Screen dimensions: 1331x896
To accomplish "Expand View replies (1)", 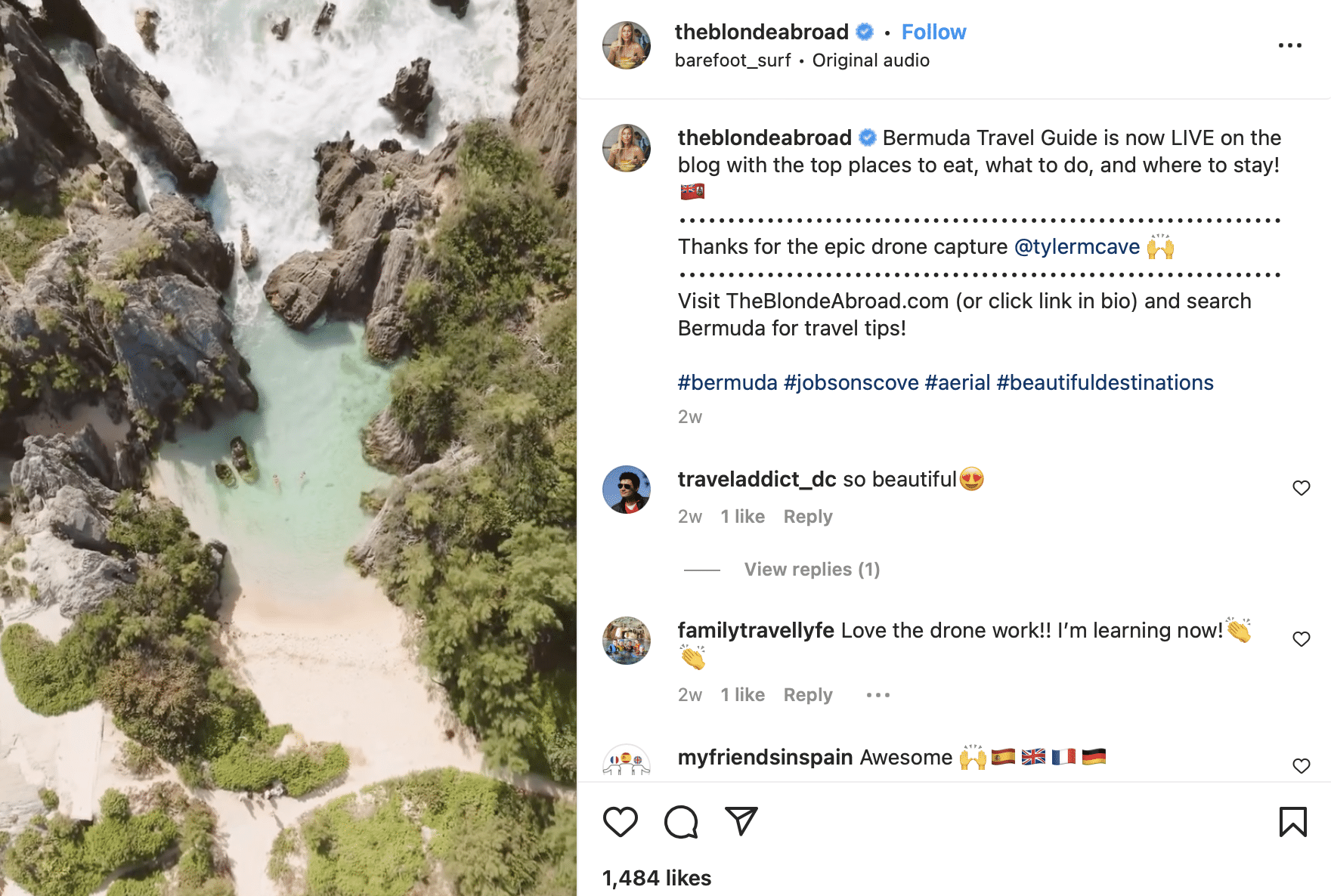I will coord(812,570).
